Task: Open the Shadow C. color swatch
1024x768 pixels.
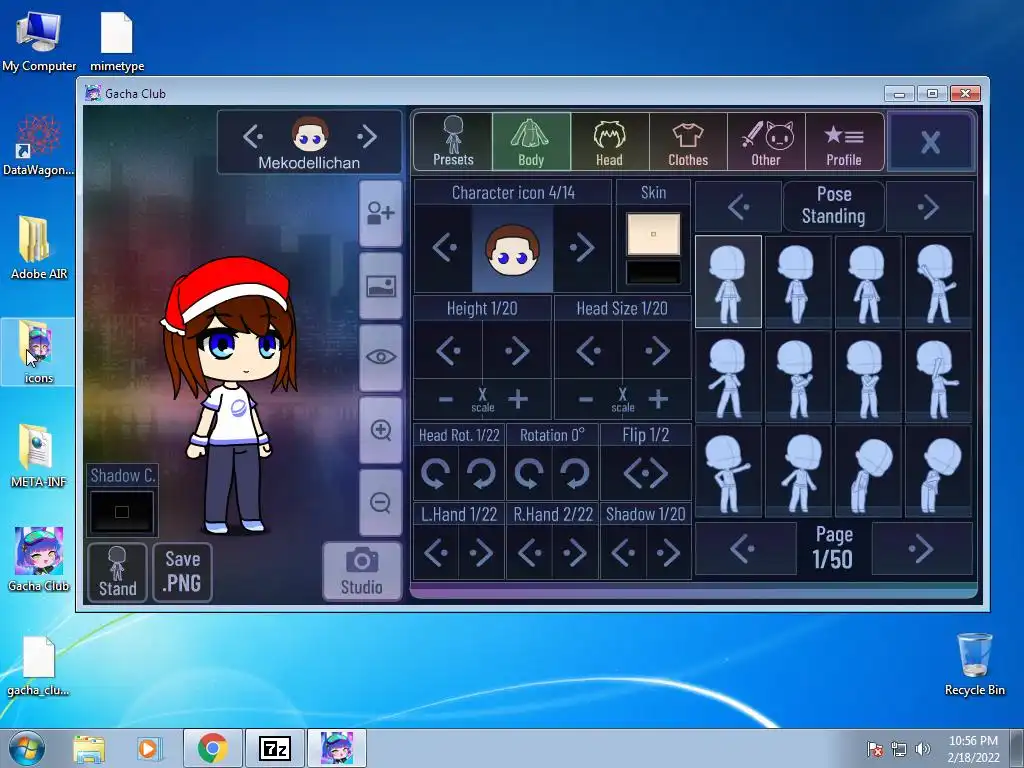Action: pyautogui.click(x=122, y=512)
